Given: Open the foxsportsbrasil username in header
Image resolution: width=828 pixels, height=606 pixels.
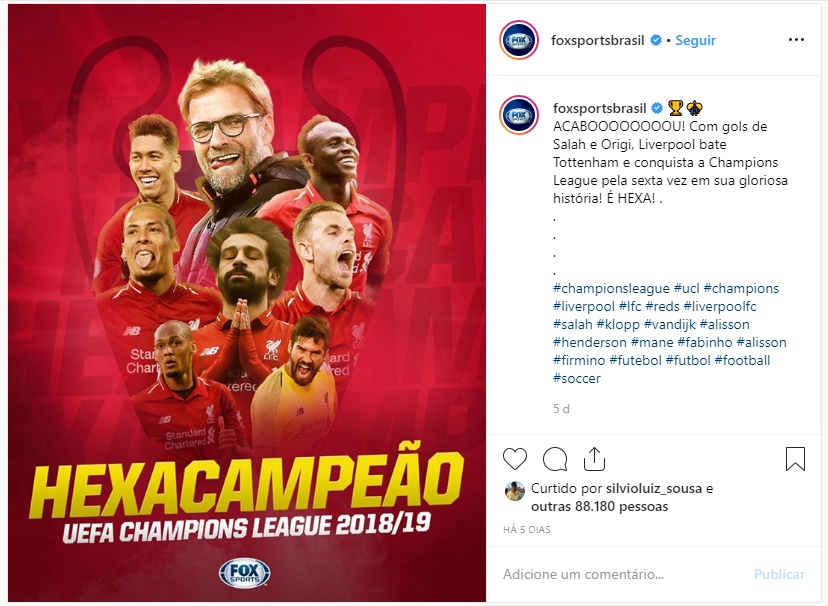Looking at the screenshot, I should point(597,40).
